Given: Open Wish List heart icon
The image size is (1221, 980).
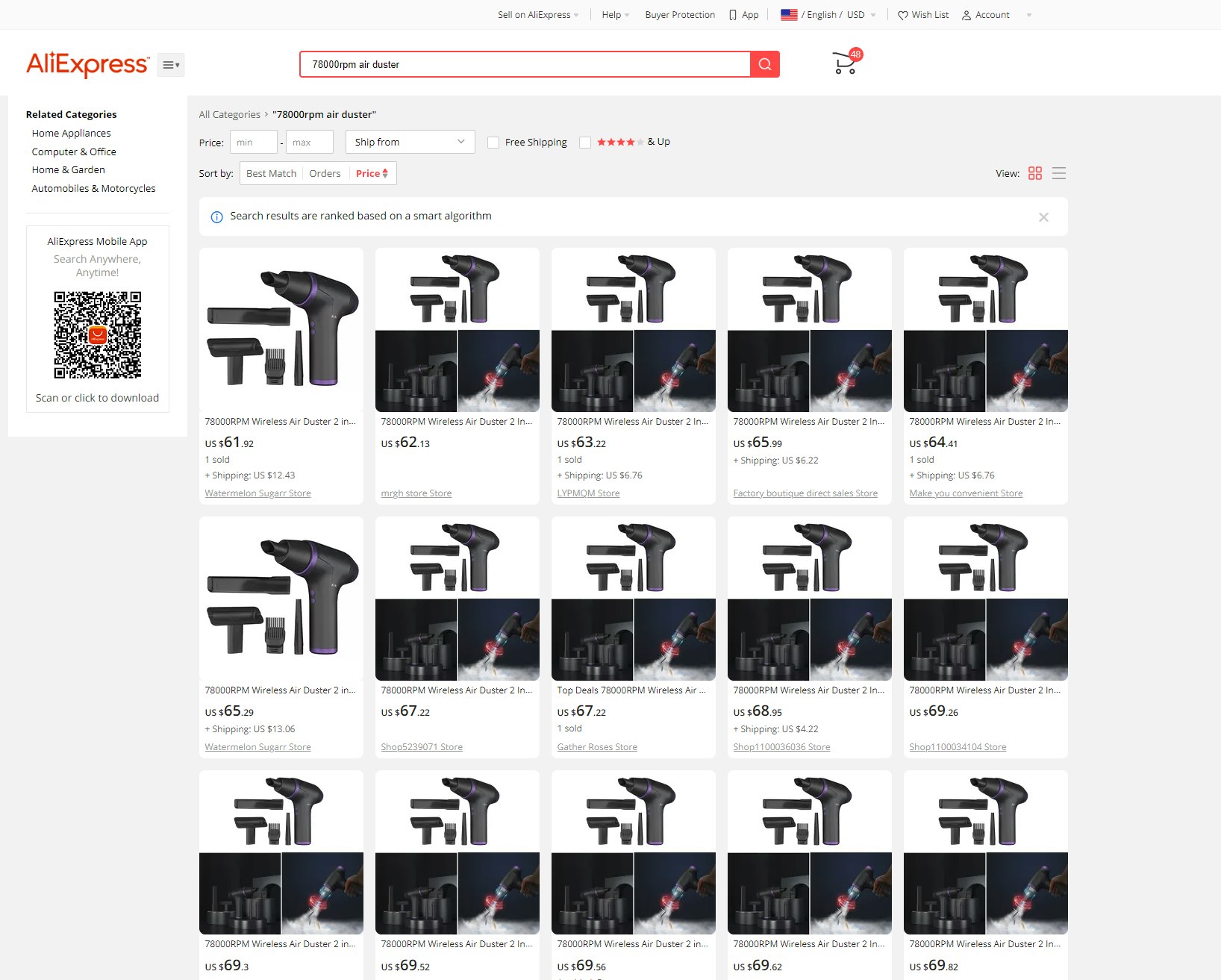Looking at the screenshot, I should point(903,15).
